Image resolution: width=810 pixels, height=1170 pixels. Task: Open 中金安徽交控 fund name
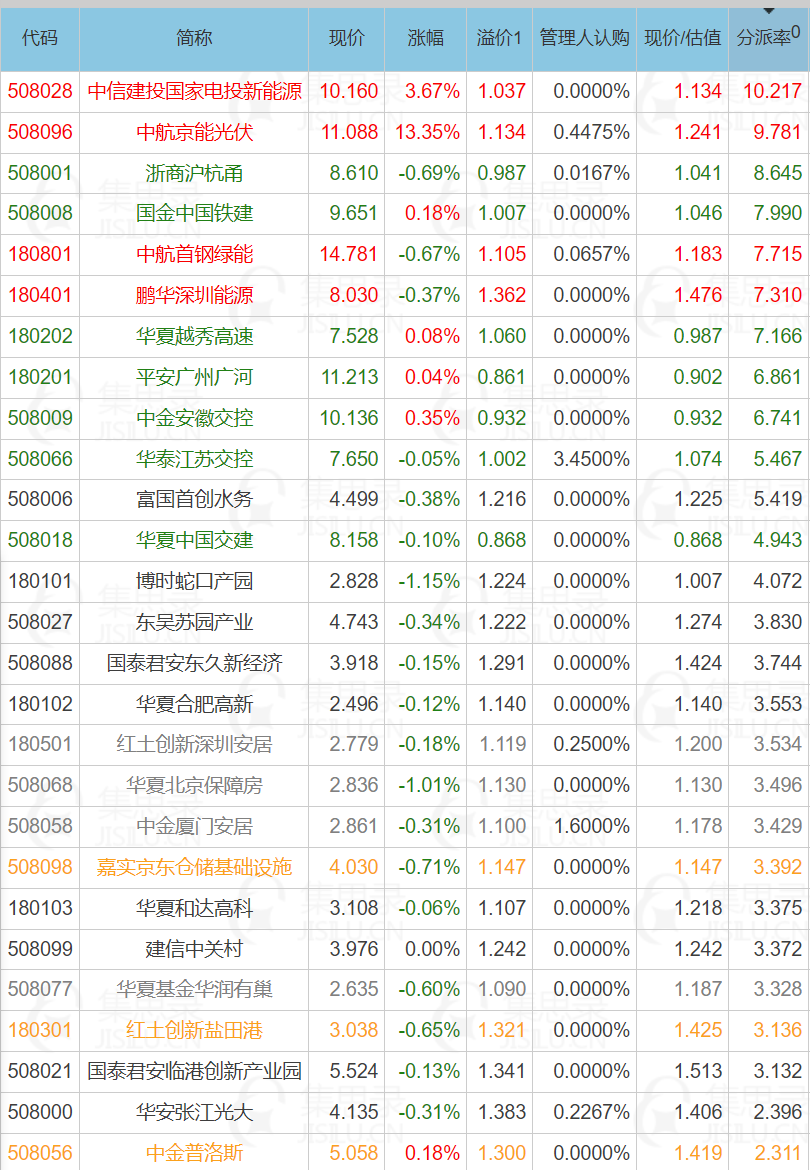click(195, 418)
